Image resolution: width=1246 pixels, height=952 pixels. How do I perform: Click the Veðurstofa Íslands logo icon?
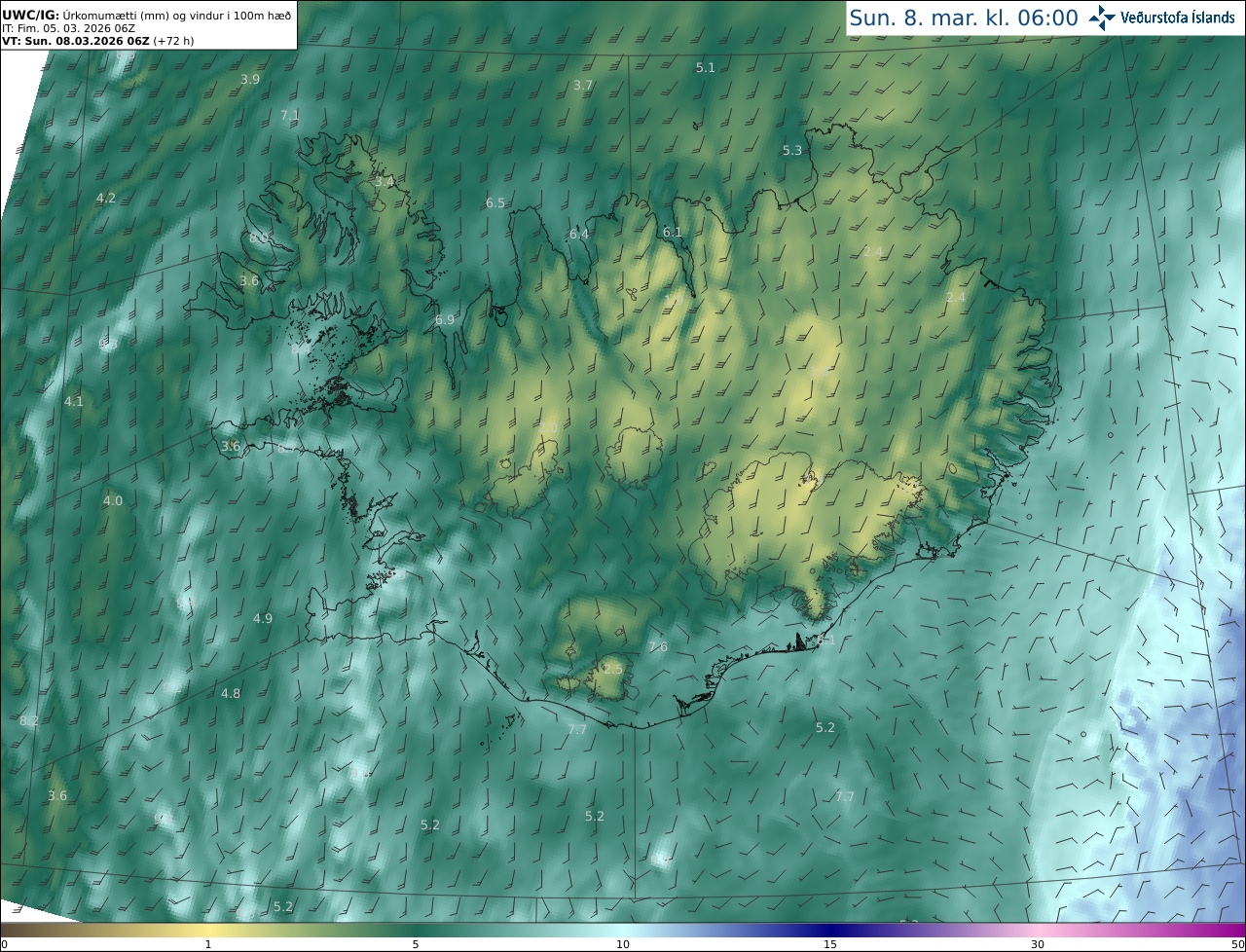pos(1103,17)
